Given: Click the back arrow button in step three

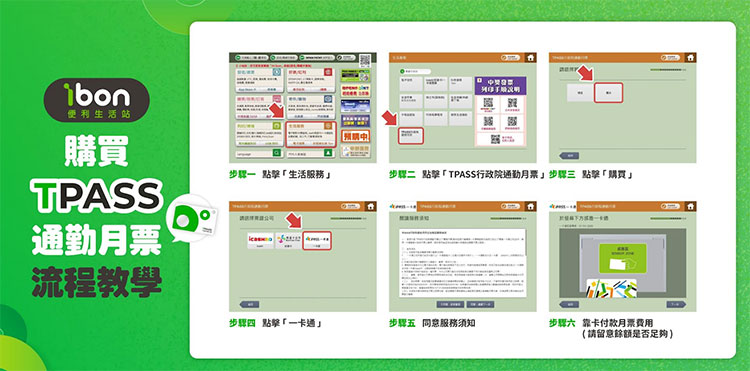Looking at the screenshot, I should click(x=569, y=155).
